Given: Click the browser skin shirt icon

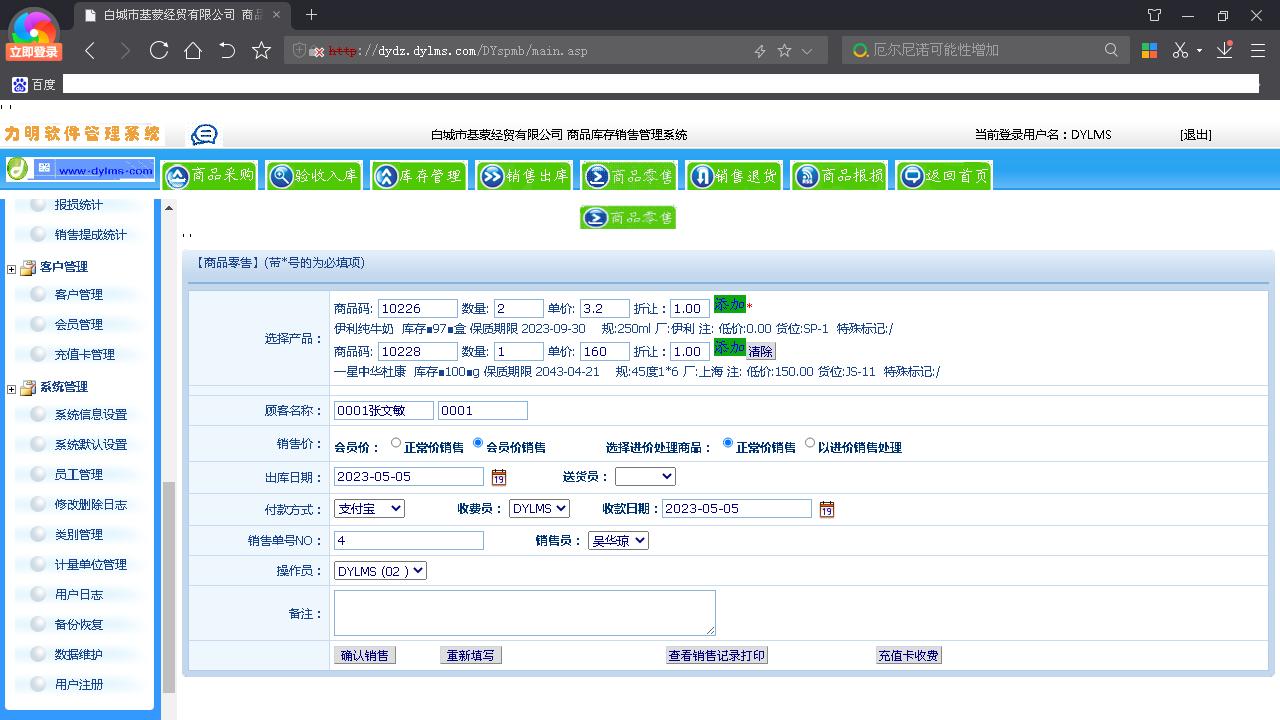Looking at the screenshot, I should [x=1155, y=15].
